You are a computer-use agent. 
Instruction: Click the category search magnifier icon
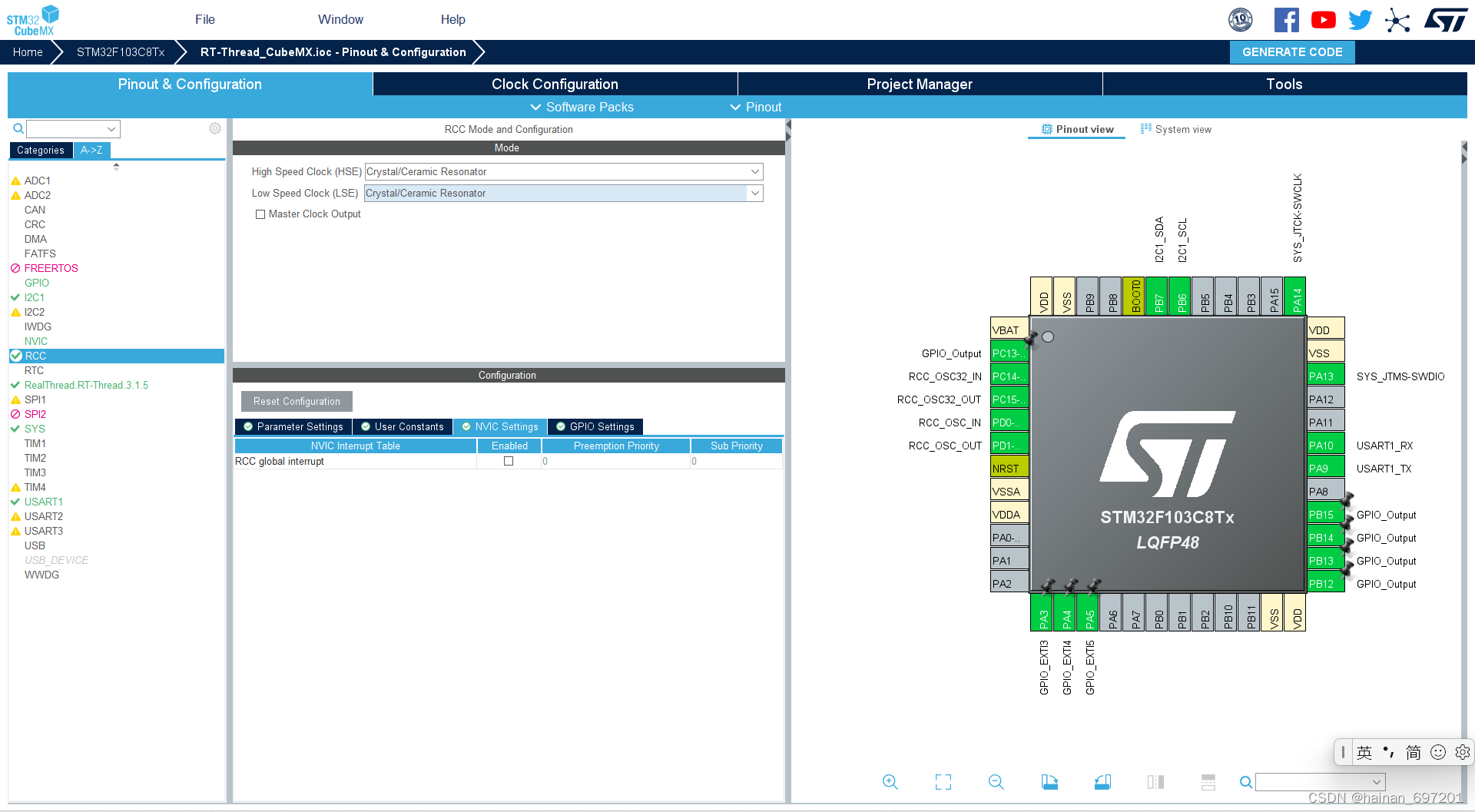(x=18, y=128)
